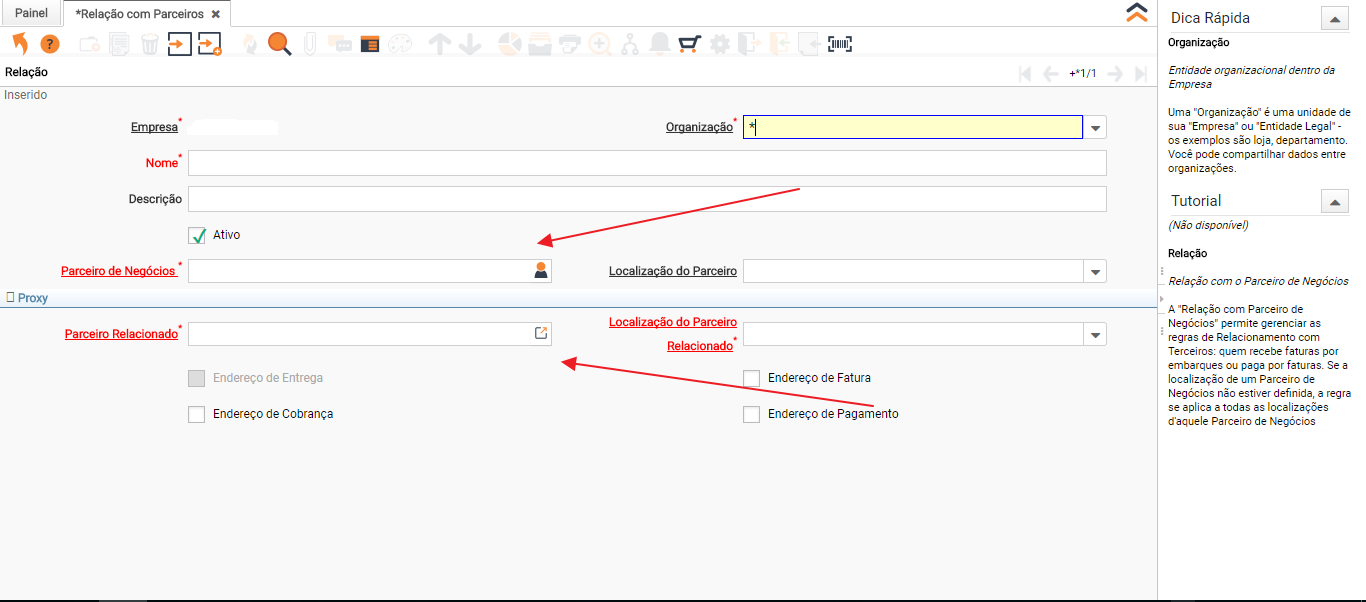Click the Proxy section link
This screenshot has width=1366, height=602.
coord(32,298)
